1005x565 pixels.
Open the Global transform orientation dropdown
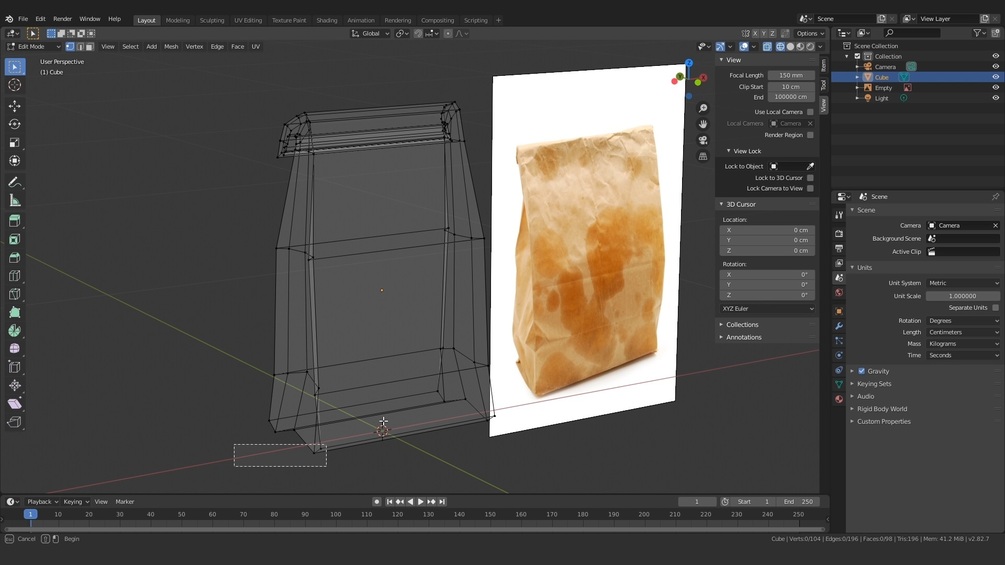[370, 33]
